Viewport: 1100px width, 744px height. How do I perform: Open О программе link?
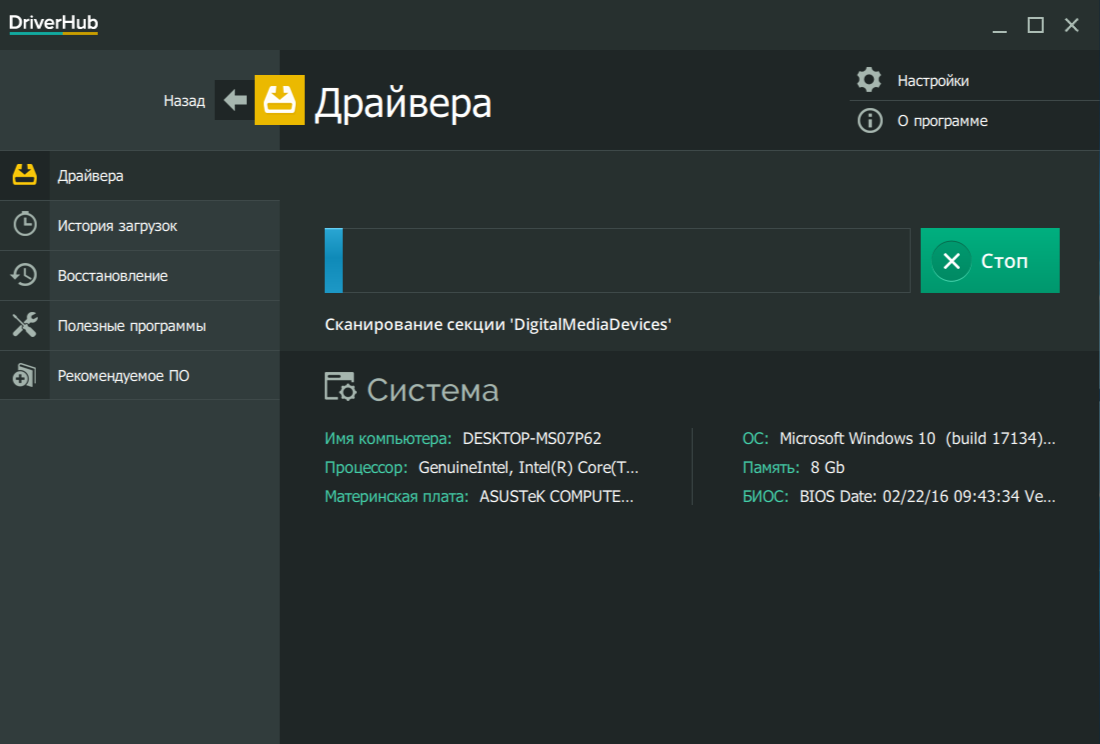coord(942,121)
